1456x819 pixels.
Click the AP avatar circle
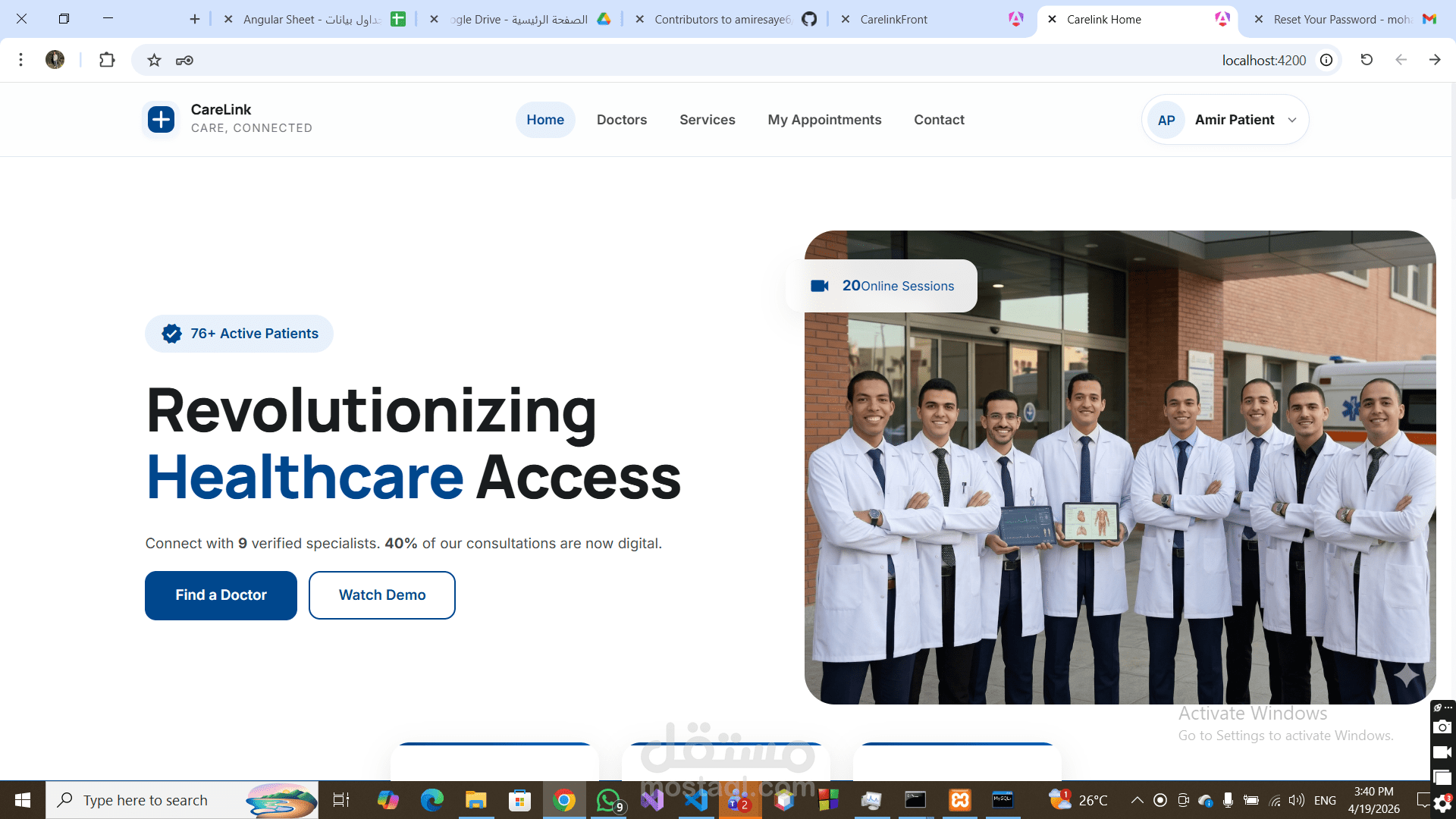point(1166,120)
